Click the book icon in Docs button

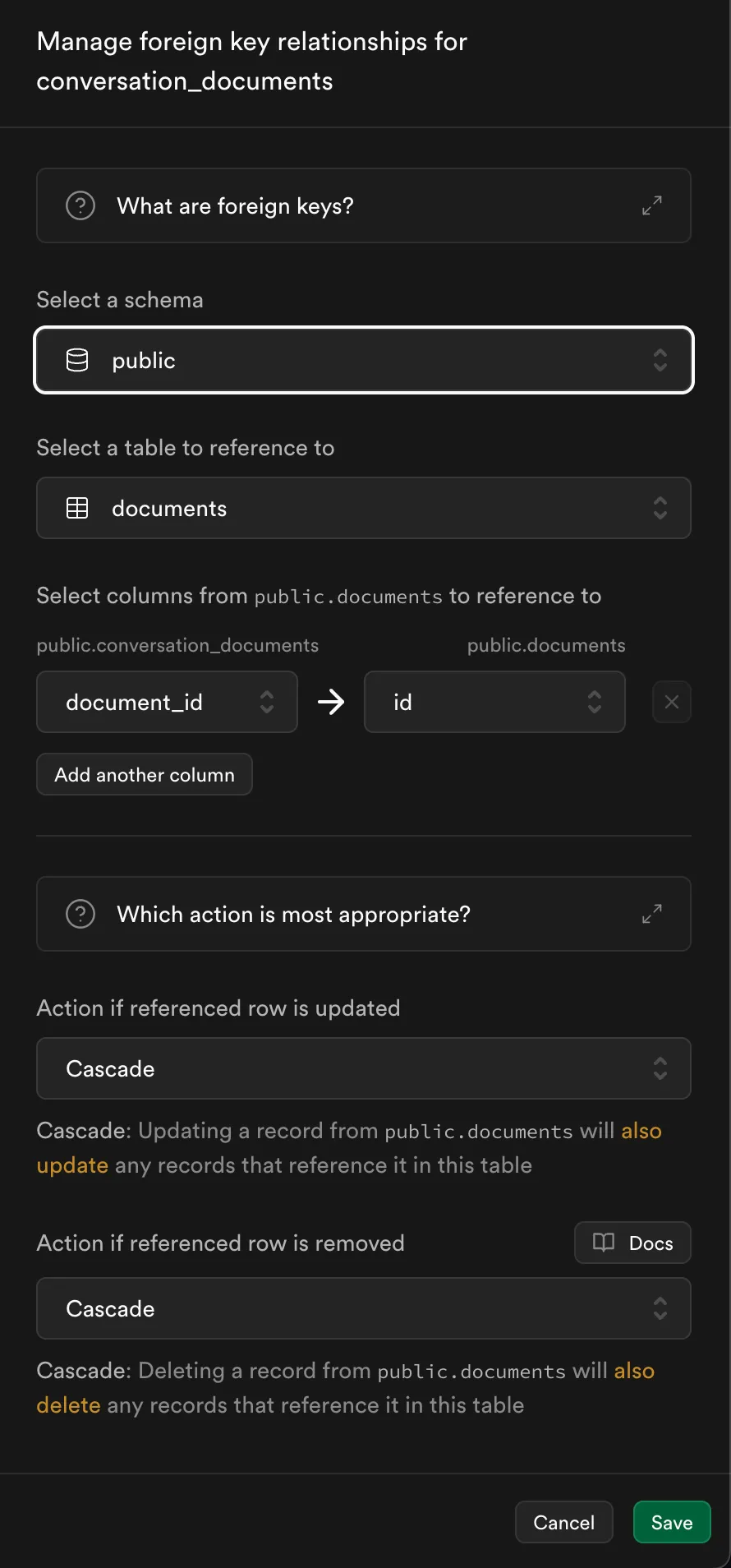[604, 1243]
